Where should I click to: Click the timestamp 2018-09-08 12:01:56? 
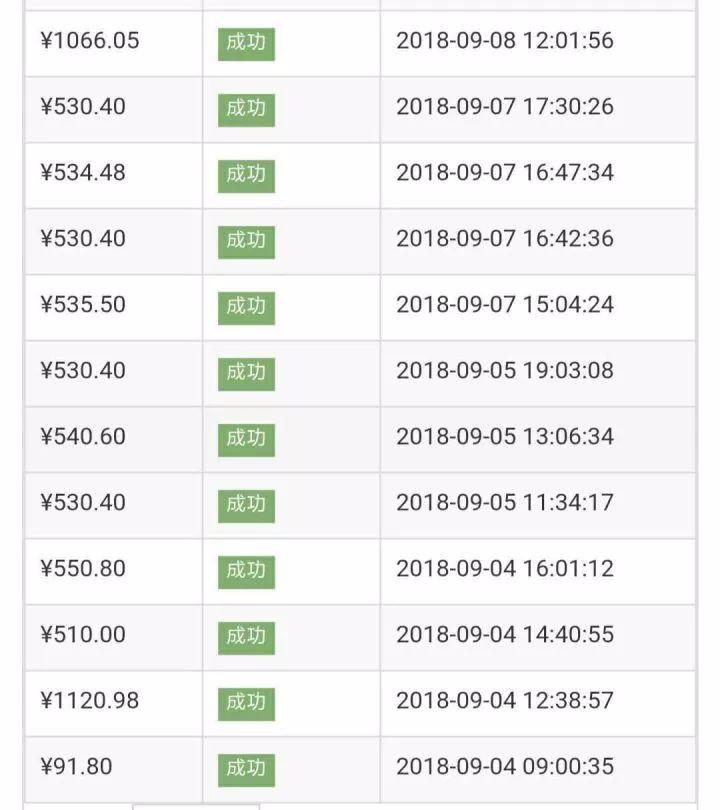point(505,41)
